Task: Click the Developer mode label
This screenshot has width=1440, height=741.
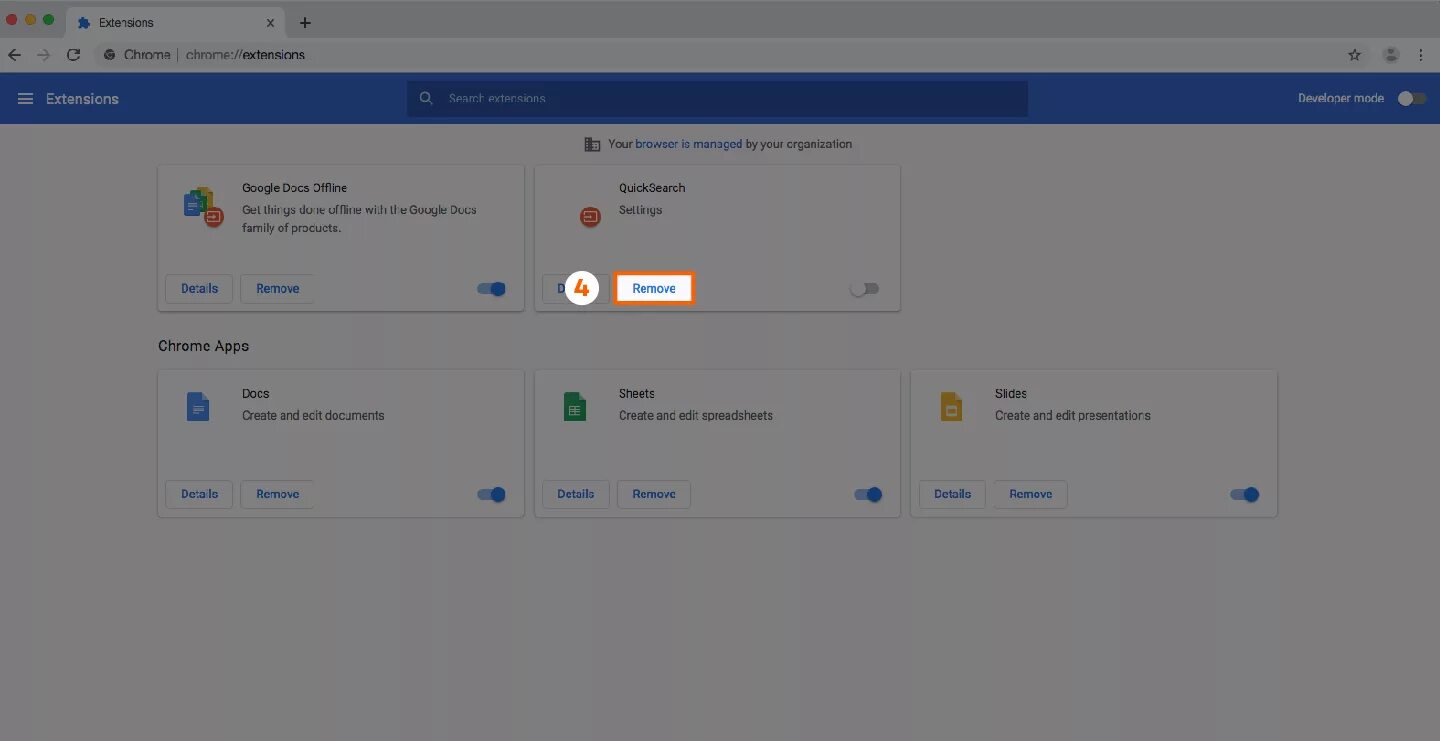Action: point(1341,98)
